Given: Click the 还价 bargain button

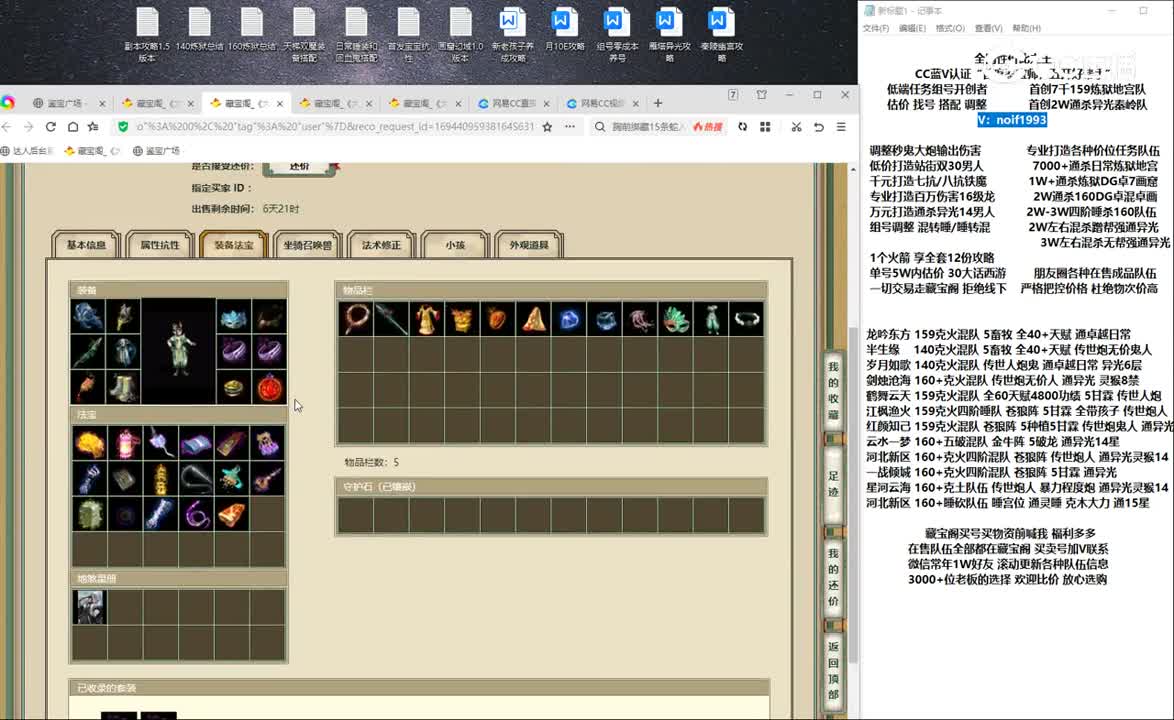Looking at the screenshot, I should pos(299,167).
